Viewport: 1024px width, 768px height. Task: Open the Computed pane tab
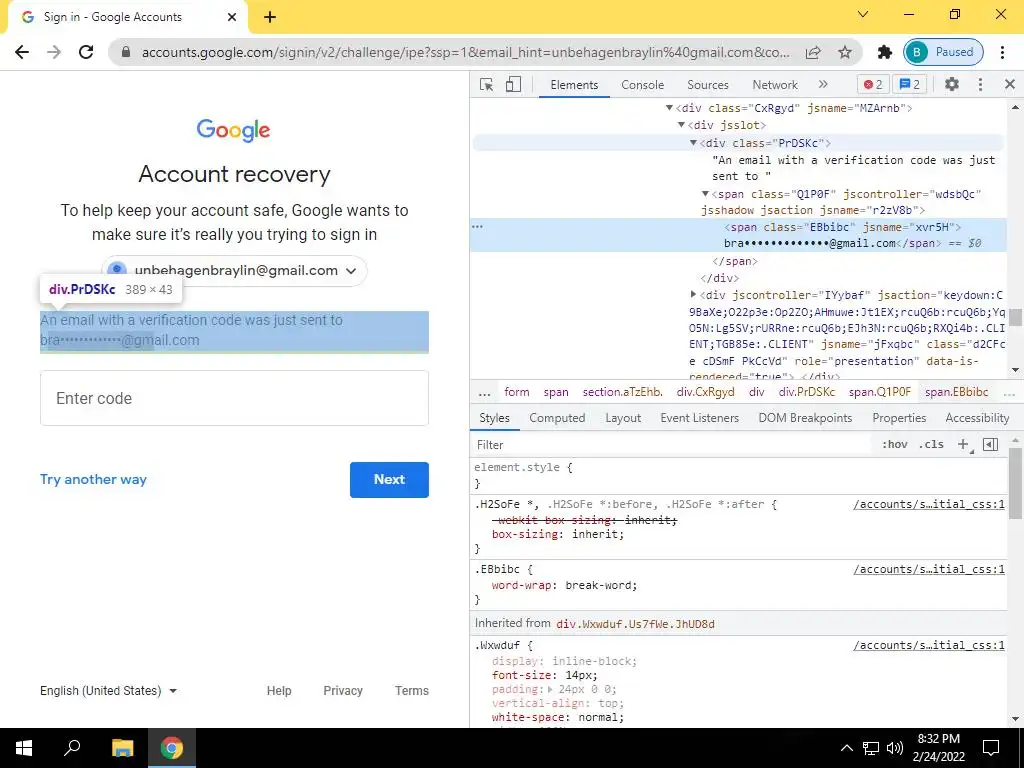click(557, 418)
